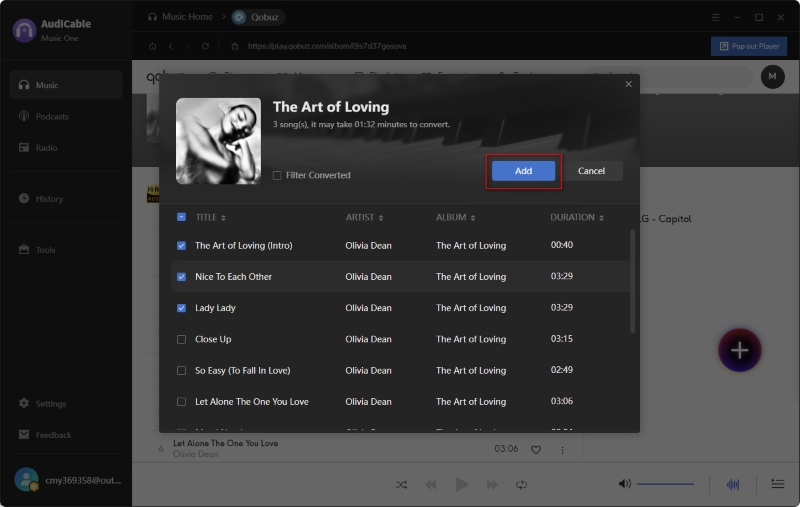Check the Close Up song
Viewport: 800px width, 507px height.
[181, 339]
